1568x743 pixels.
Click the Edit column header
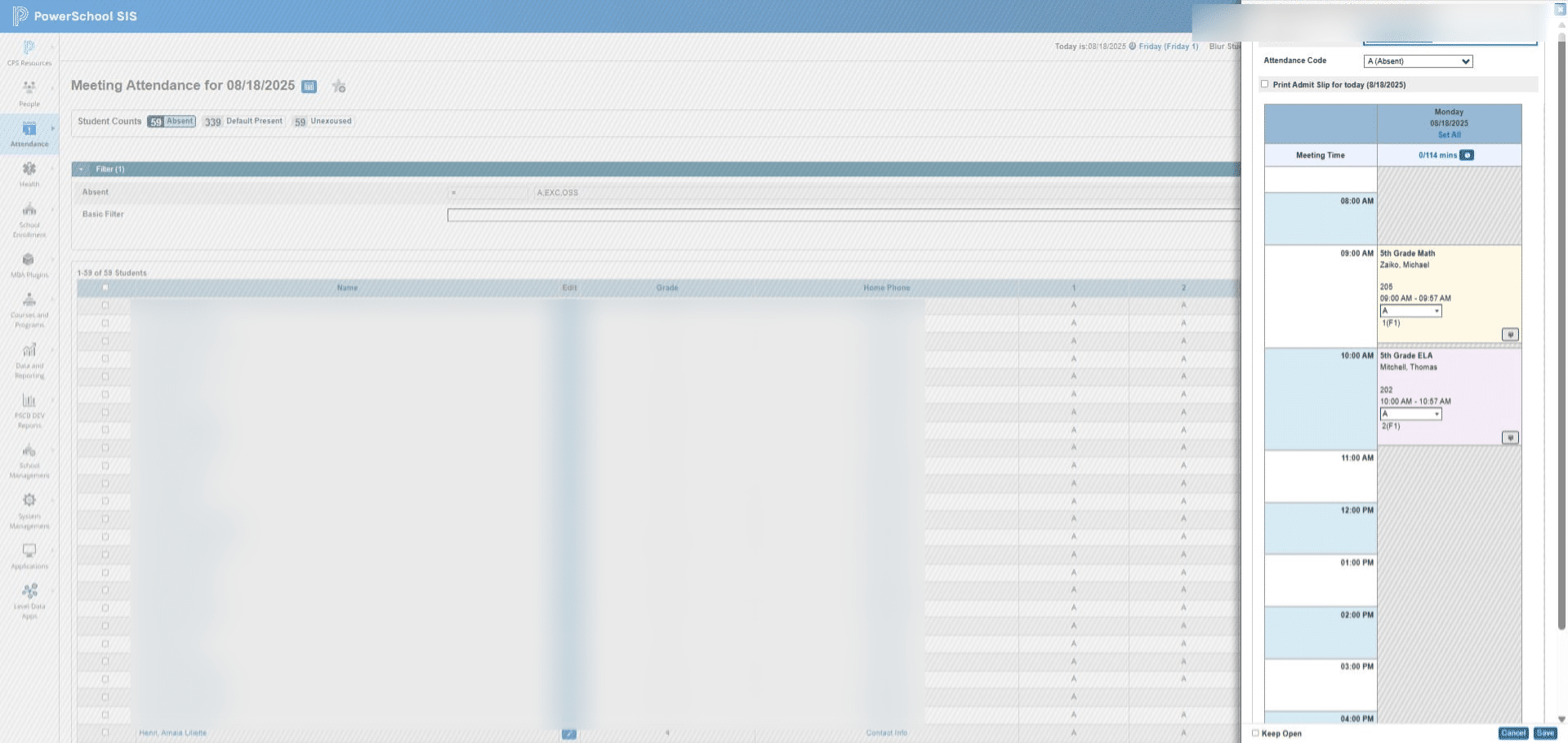[x=569, y=287]
